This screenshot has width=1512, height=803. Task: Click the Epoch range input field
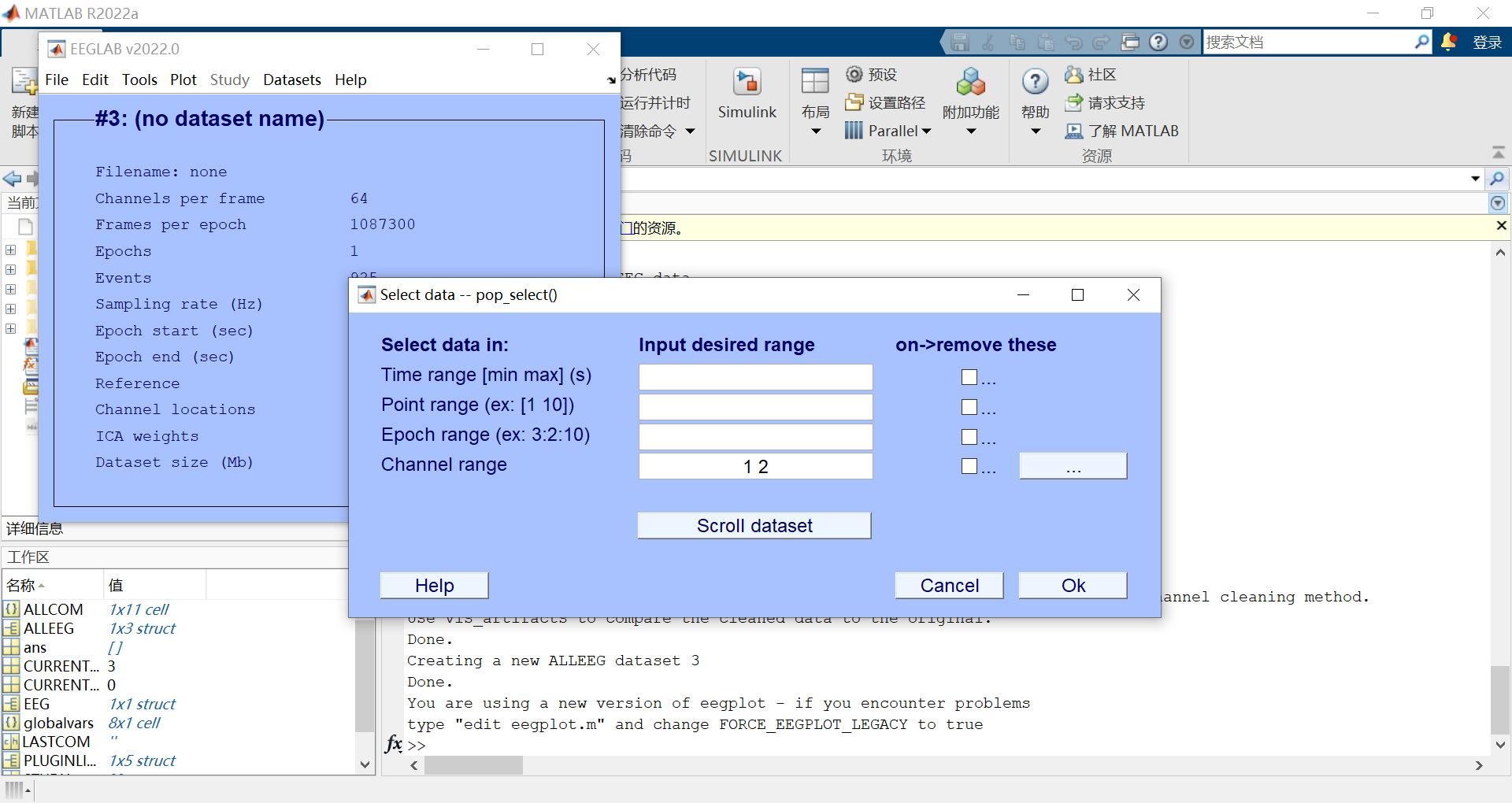[x=756, y=437]
